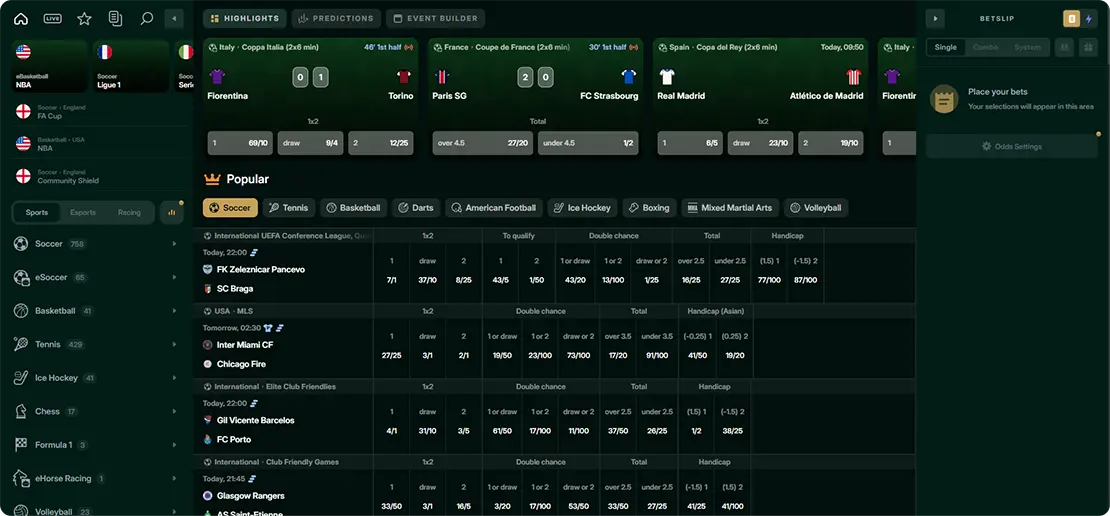The width and height of the screenshot is (1110, 516).
Task: Click Inter Miami CF jersey stream icon
Action: tap(268, 328)
